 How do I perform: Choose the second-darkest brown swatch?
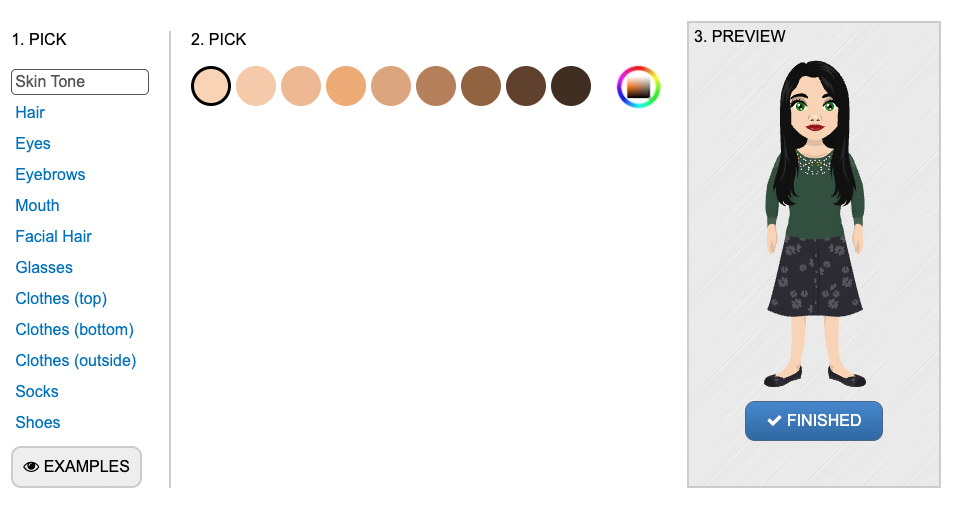click(526, 86)
